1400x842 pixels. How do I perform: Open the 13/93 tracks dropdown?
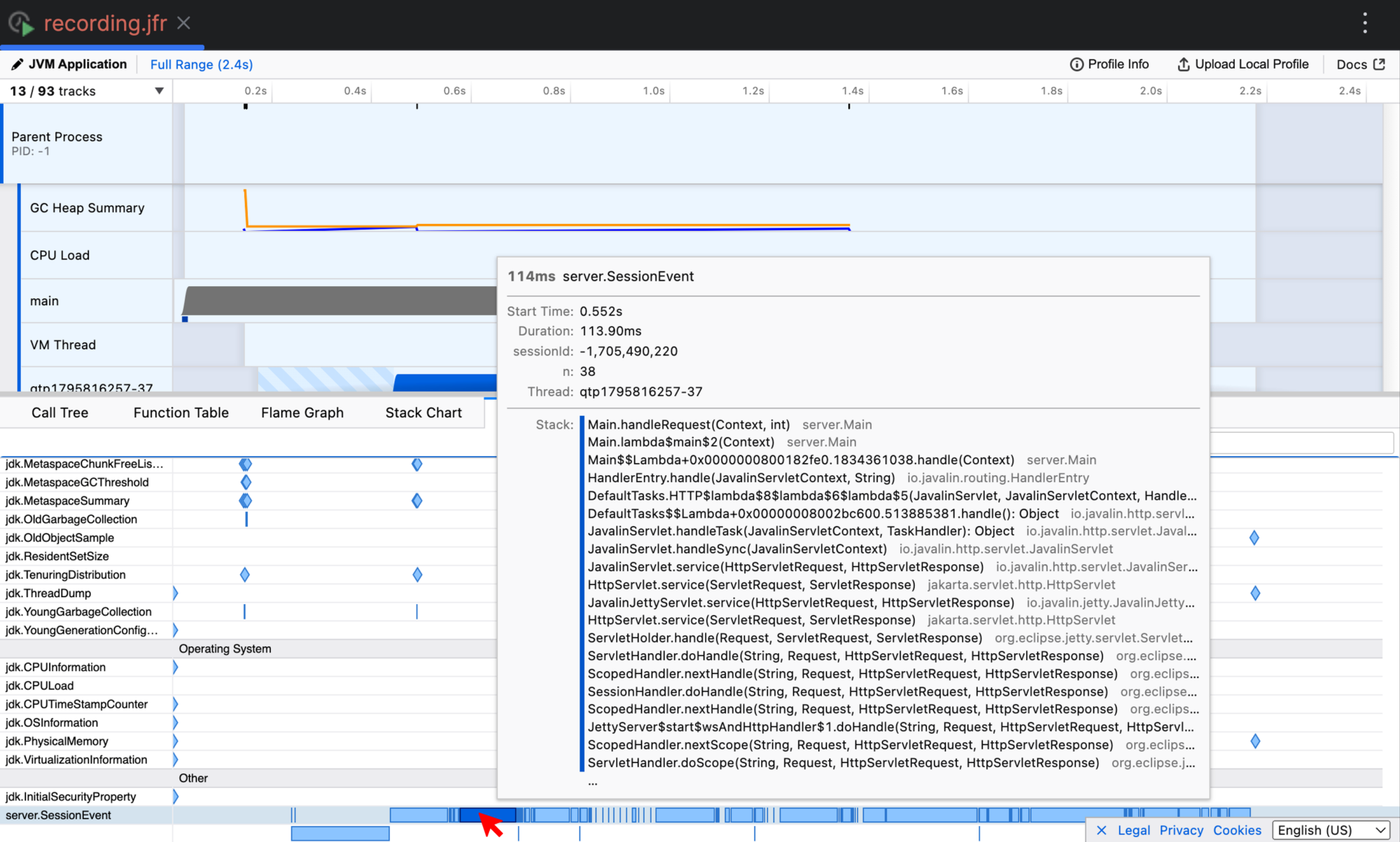[x=159, y=90]
